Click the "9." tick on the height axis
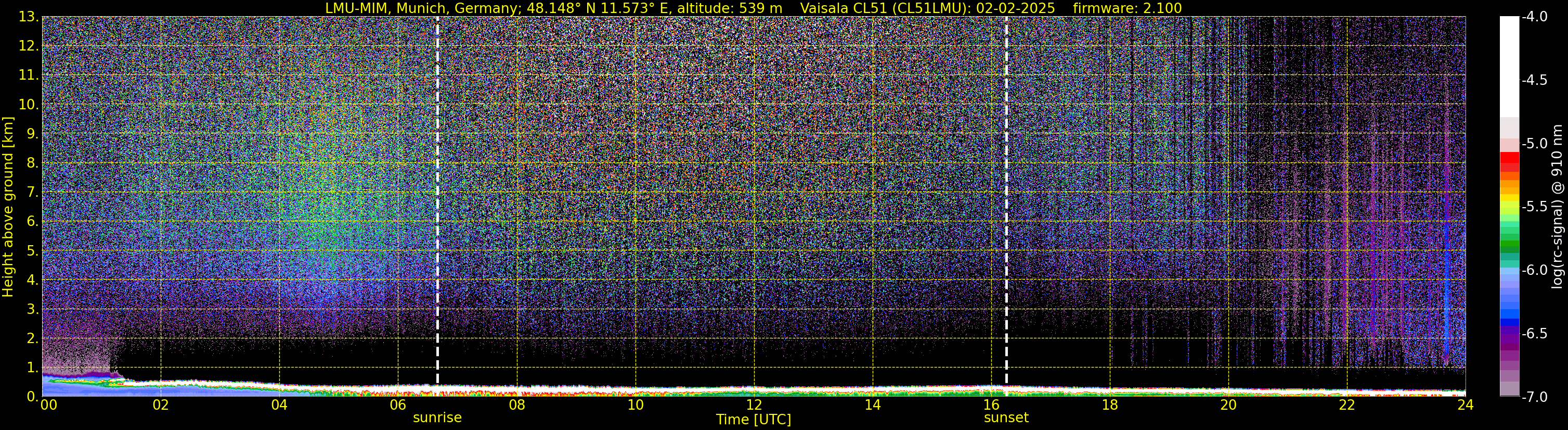 click(32, 134)
